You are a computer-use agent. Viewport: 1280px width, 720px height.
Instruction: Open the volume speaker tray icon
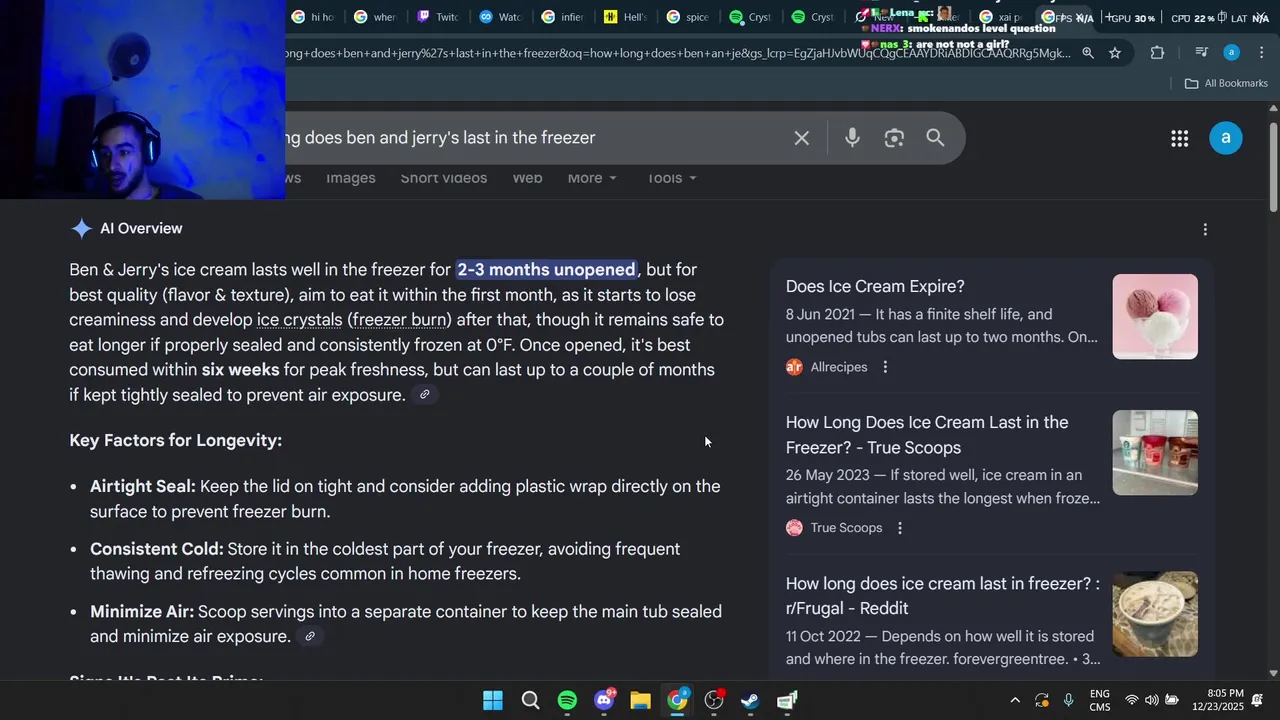coord(1152,700)
